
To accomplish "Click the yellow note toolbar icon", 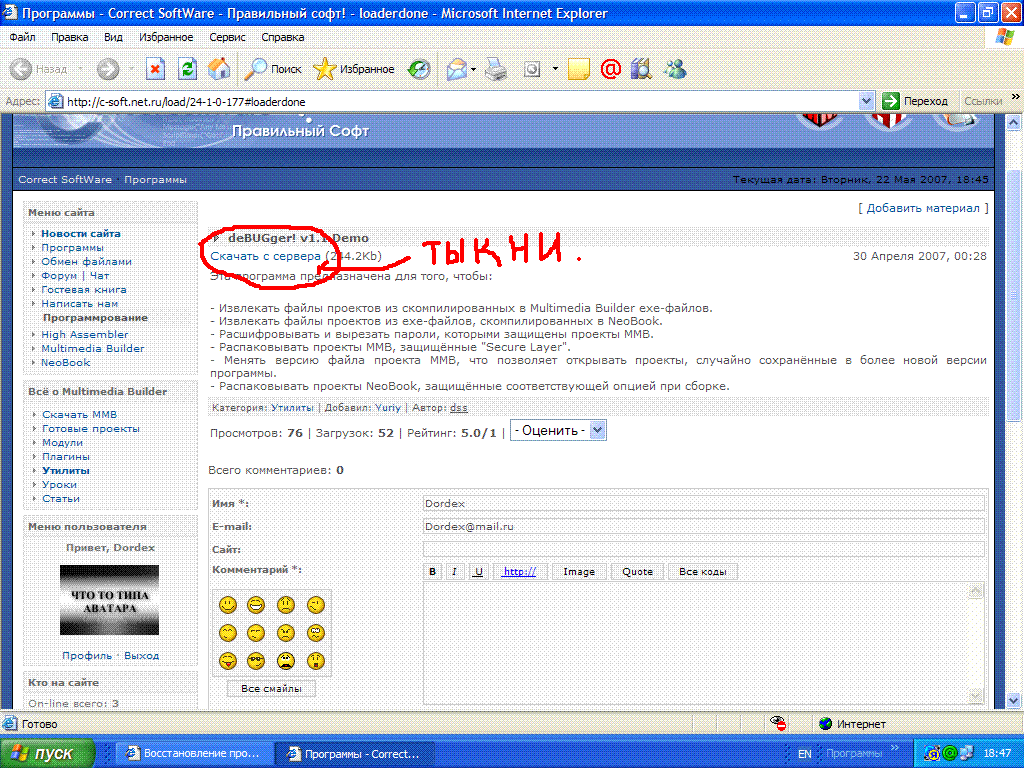I will pyautogui.click(x=579, y=69).
